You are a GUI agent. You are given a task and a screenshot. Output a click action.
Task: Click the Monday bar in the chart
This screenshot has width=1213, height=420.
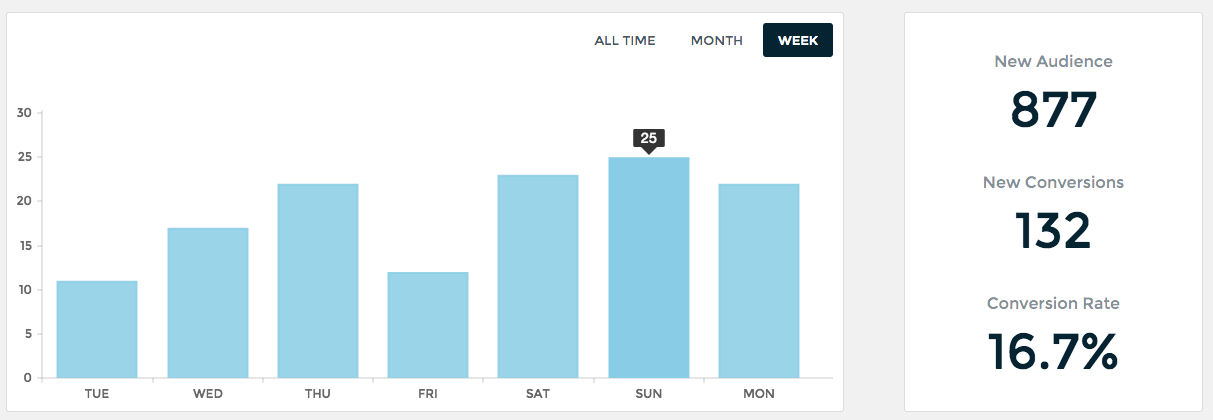[x=759, y=281]
